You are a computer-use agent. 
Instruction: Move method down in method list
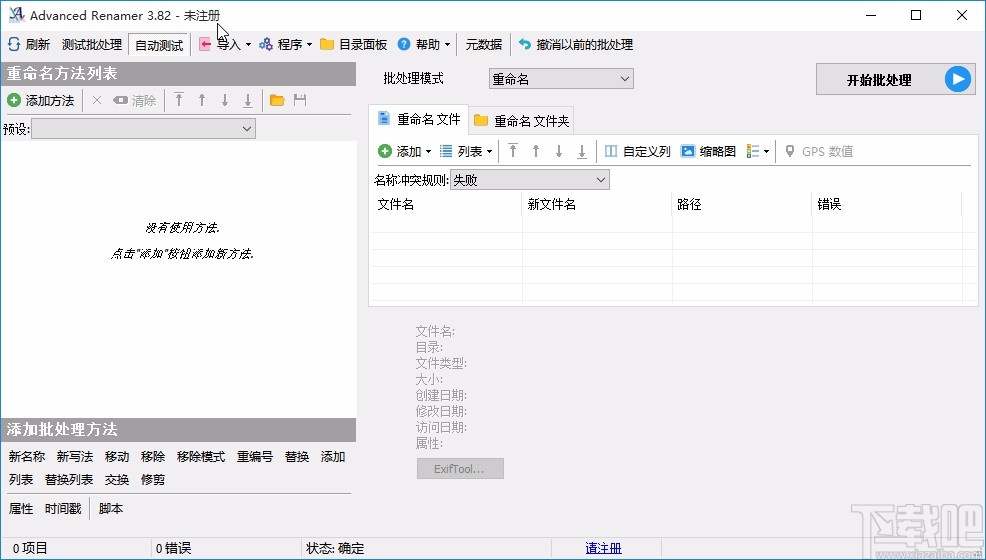(x=224, y=100)
